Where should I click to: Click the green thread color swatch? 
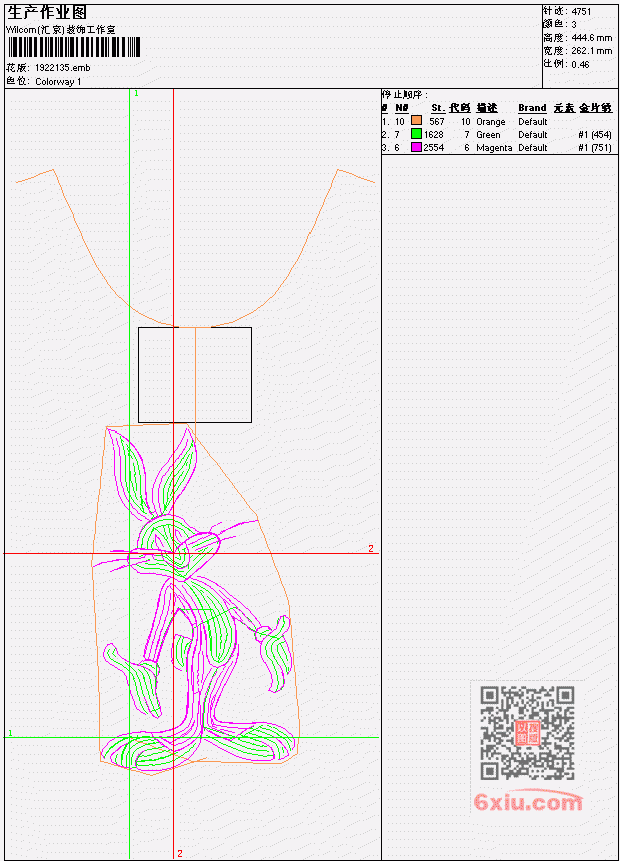(x=416, y=134)
